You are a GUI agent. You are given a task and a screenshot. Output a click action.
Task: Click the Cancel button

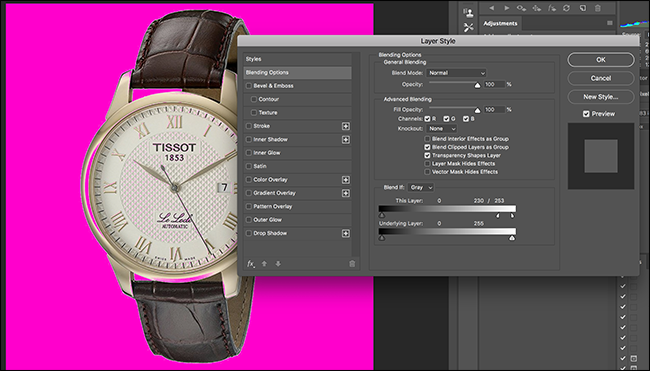coord(601,78)
